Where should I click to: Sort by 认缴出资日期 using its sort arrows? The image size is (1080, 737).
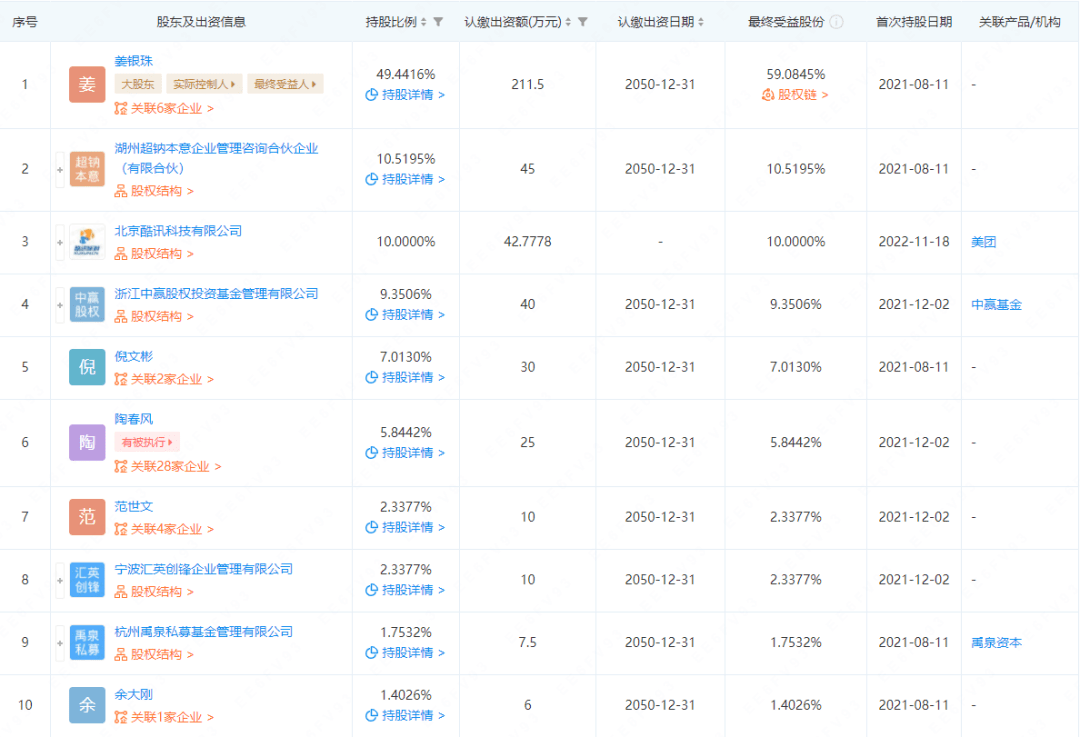point(700,22)
